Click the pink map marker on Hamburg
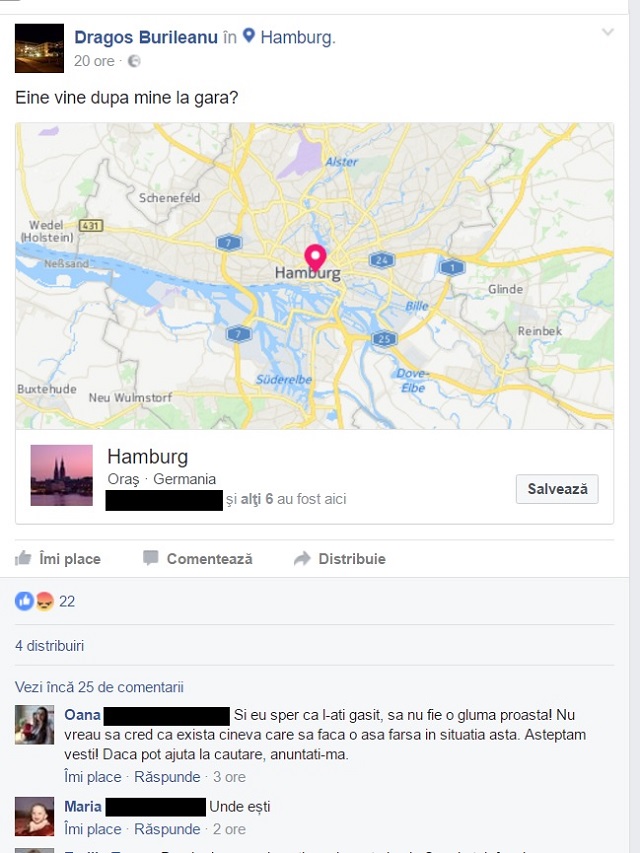This screenshot has height=853, width=640. (x=315, y=258)
